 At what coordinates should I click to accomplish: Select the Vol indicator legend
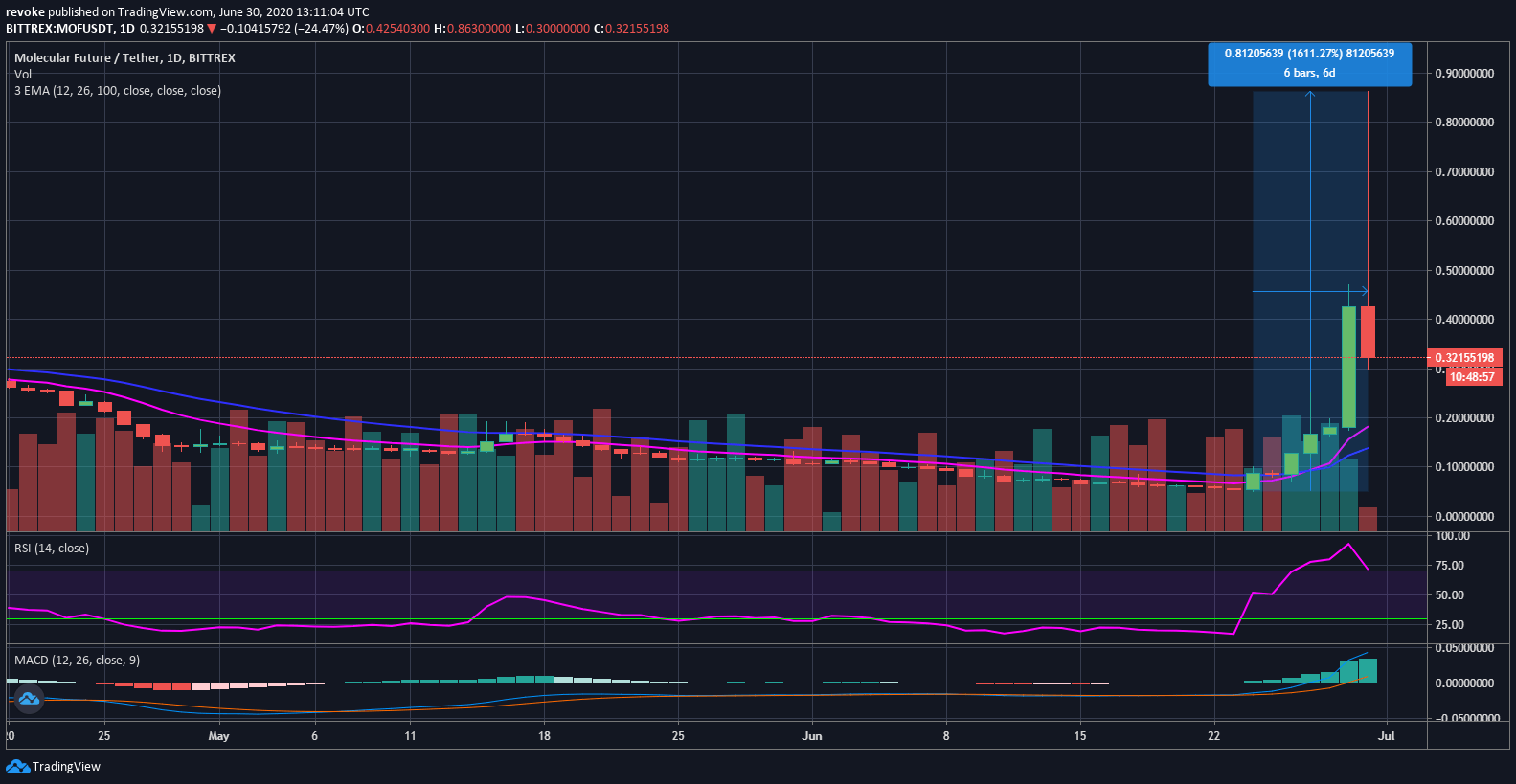point(23,74)
